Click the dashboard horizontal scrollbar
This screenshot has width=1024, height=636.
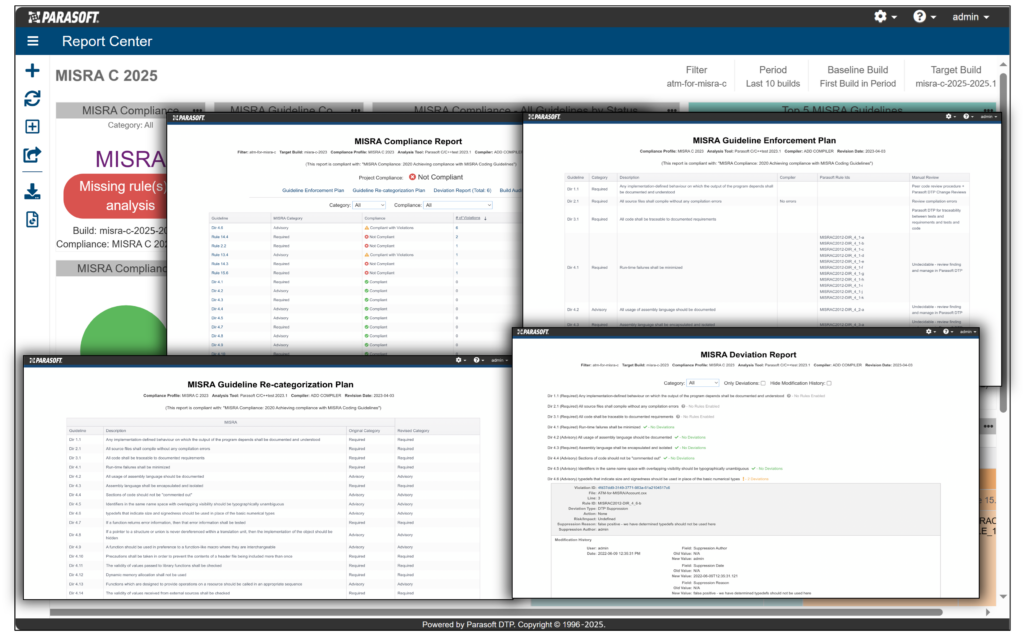click(x=496, y=612)
